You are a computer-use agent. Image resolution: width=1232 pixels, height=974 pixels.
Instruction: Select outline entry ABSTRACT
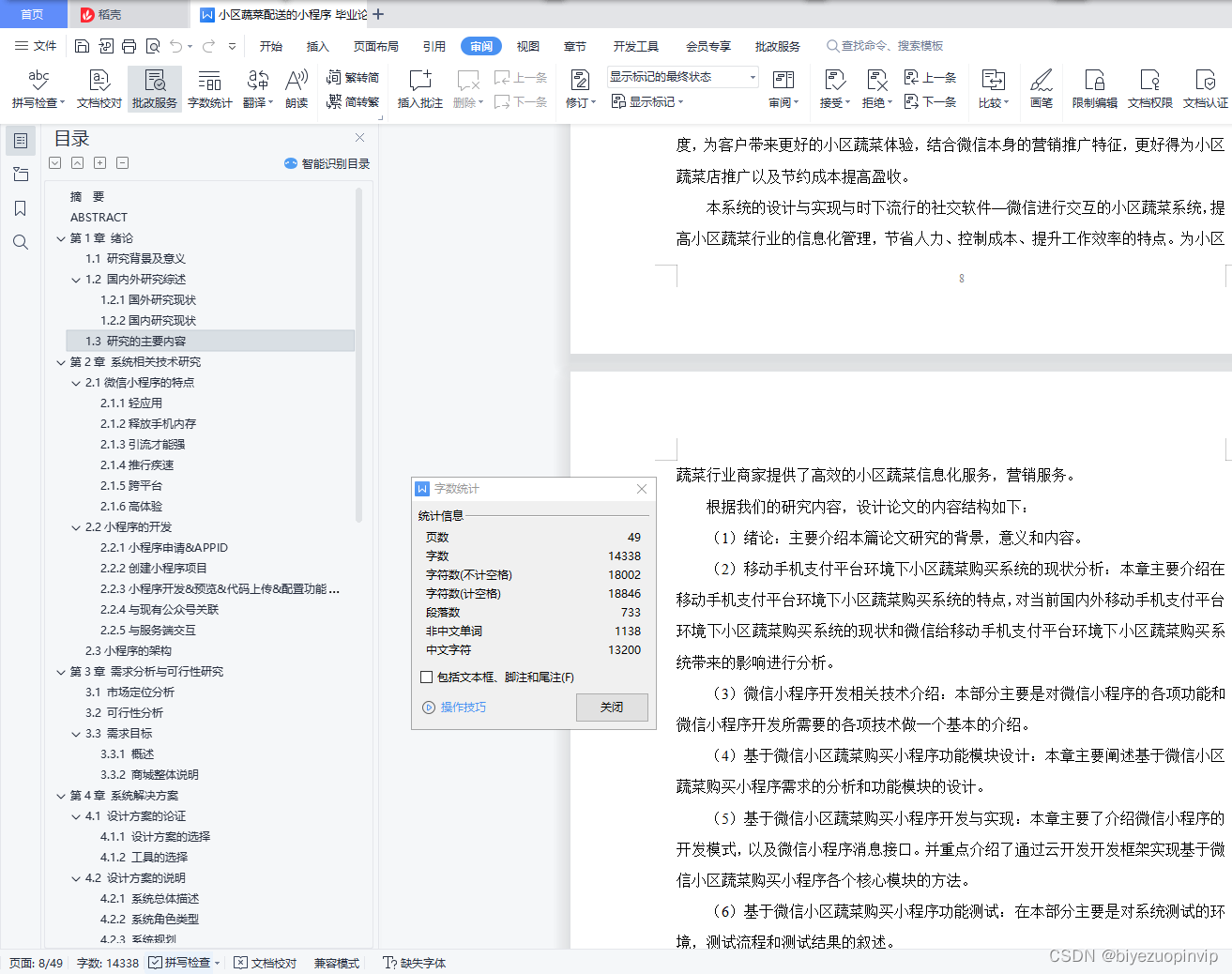[99, 218]
